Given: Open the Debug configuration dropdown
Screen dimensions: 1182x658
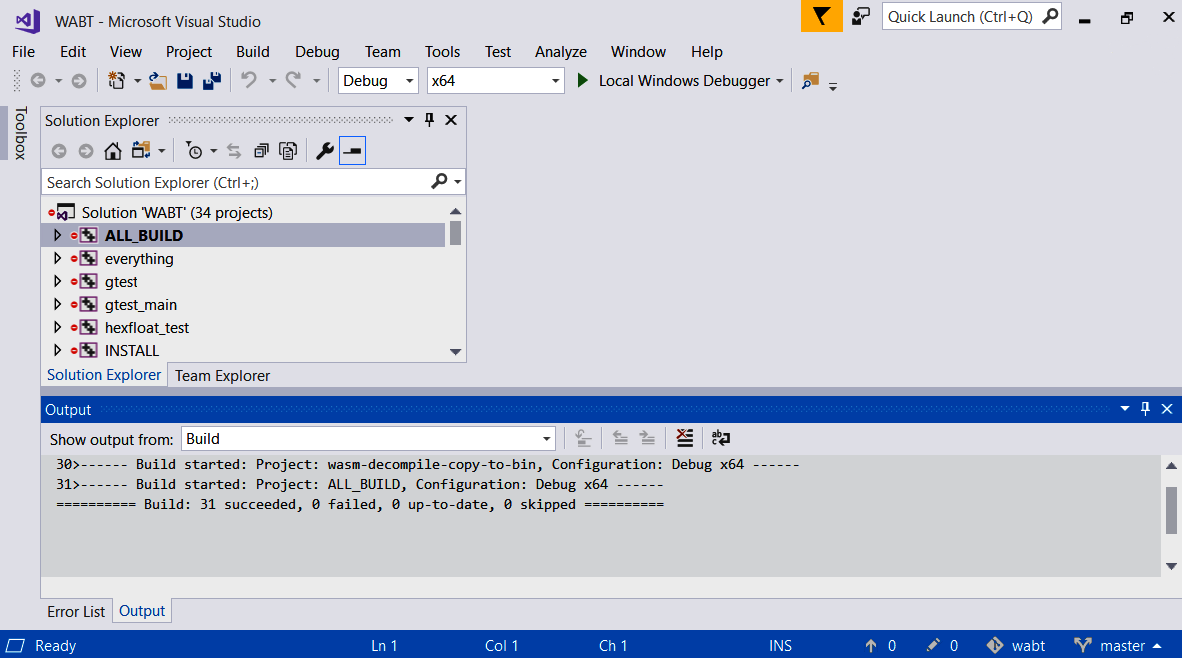Looking at the screenshot, I should point(378,81).
